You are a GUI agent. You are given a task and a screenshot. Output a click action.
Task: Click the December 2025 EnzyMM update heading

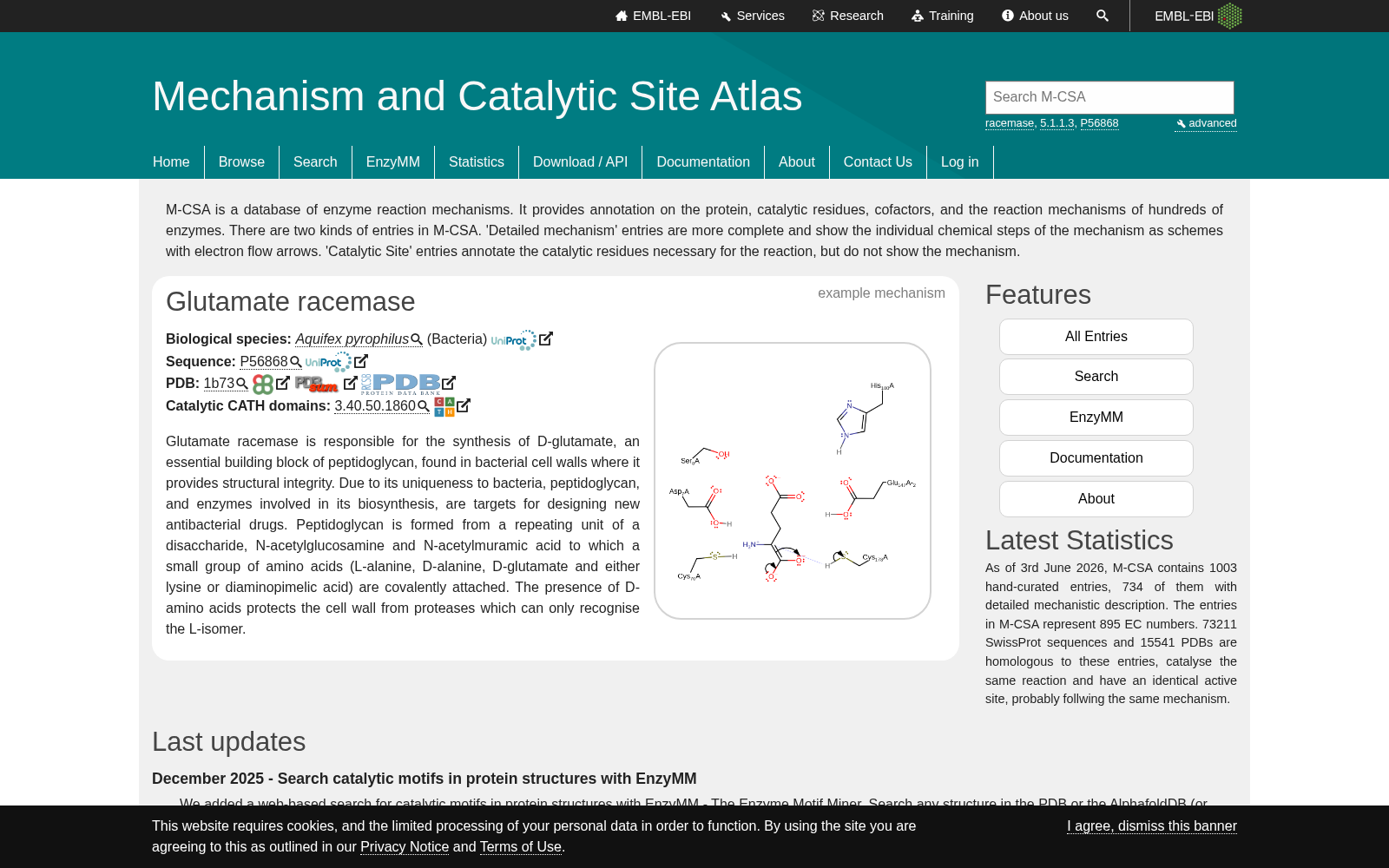pyautogui.click(x=425, y=779)
